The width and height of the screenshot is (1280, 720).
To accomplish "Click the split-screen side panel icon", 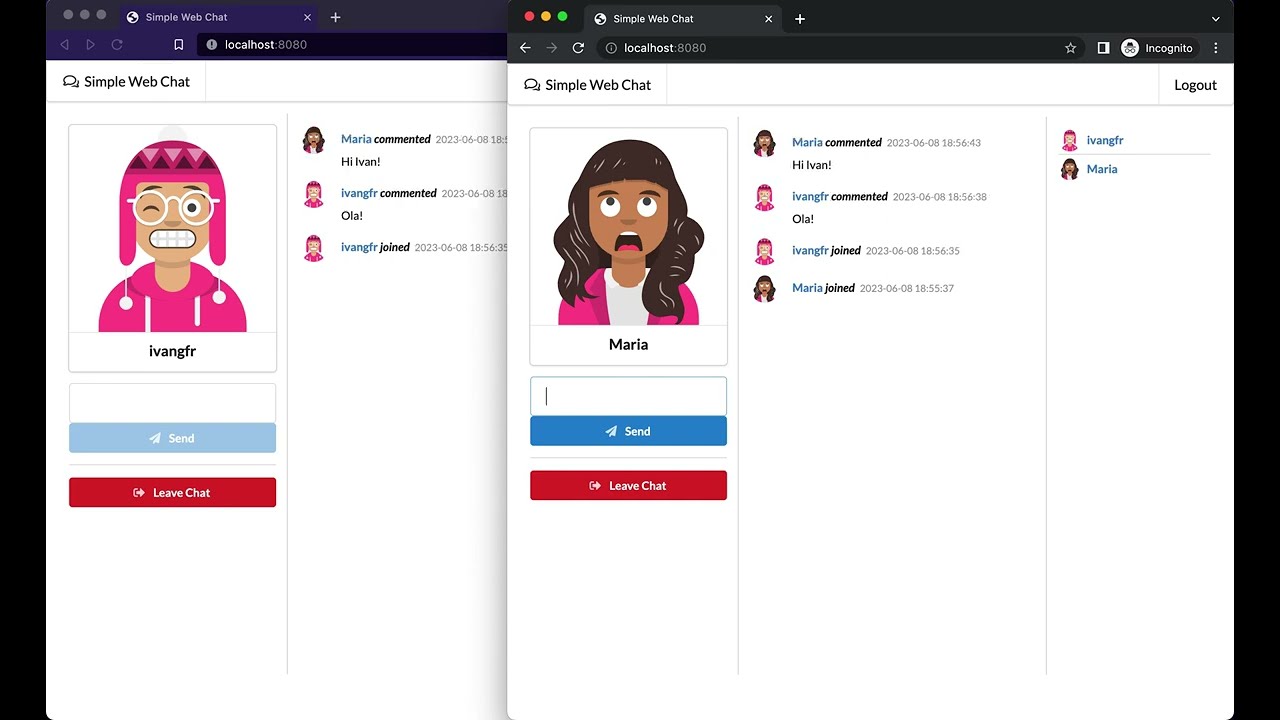I will click(1103, 47).
